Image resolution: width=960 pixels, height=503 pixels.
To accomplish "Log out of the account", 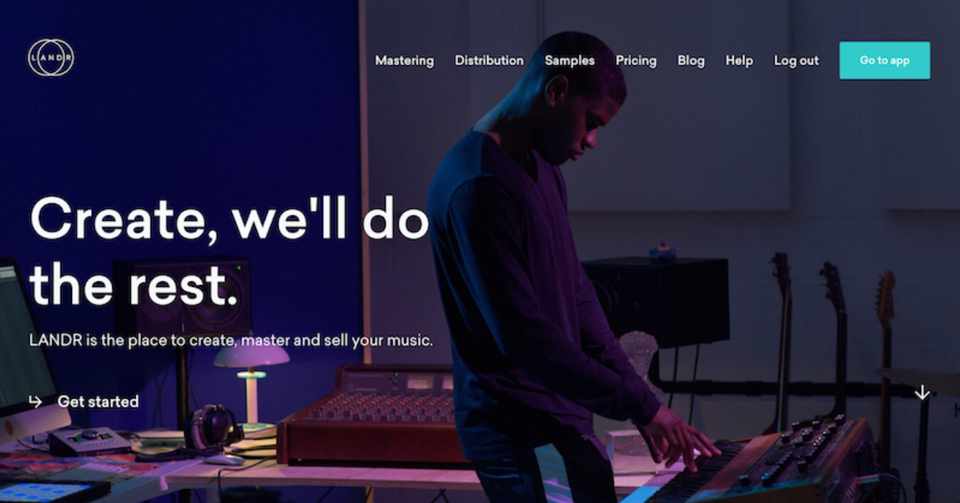I will click(797, 61).
